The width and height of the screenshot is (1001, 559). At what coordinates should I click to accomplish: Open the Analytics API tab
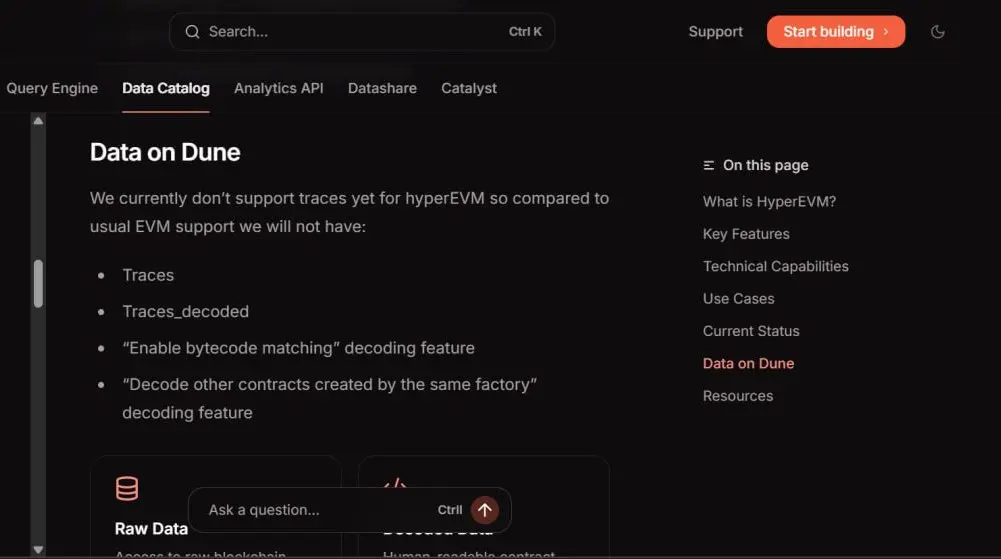(x=278, y=88)
